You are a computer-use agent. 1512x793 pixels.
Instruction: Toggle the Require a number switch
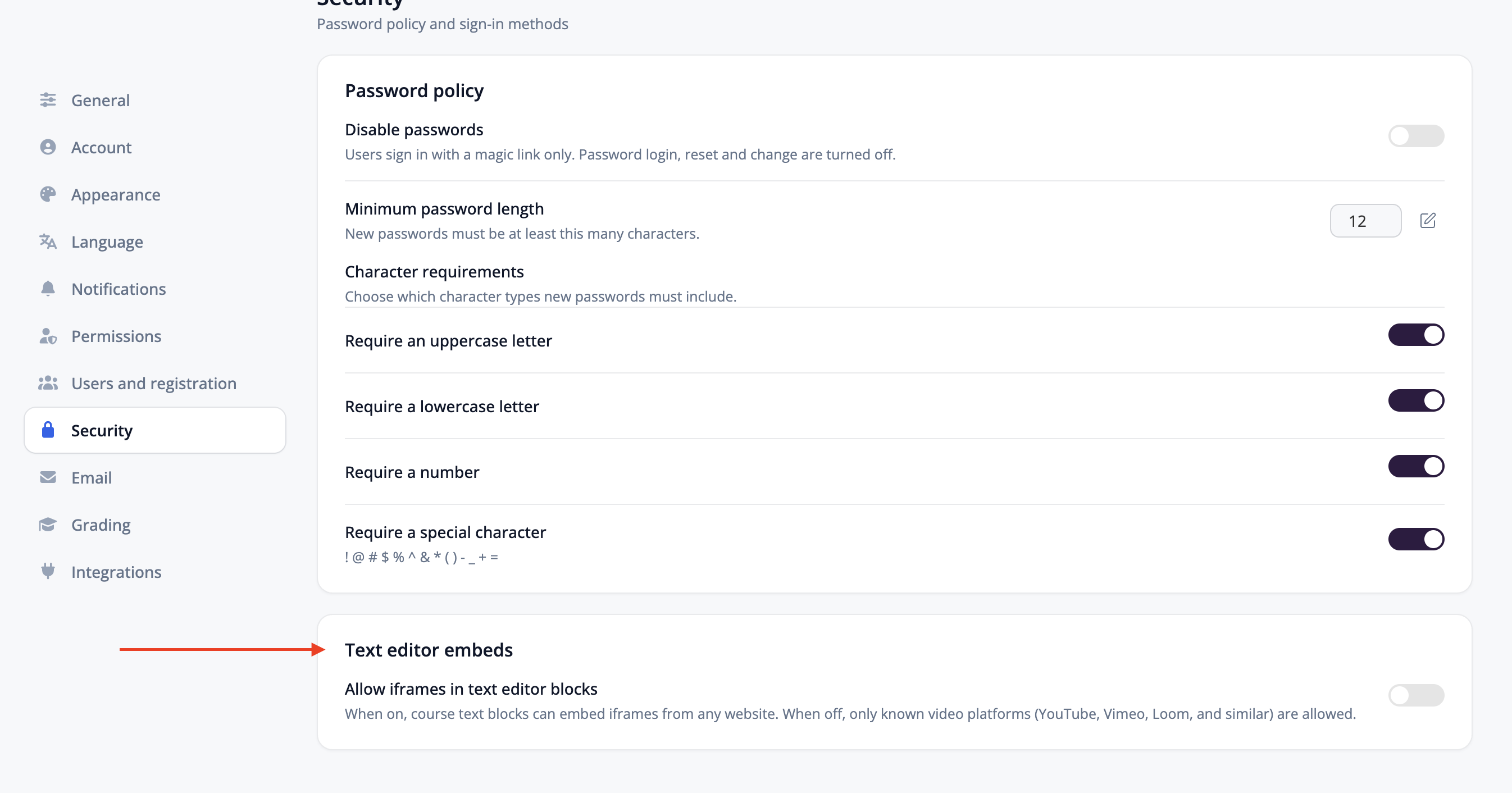tap(1416, 467)
